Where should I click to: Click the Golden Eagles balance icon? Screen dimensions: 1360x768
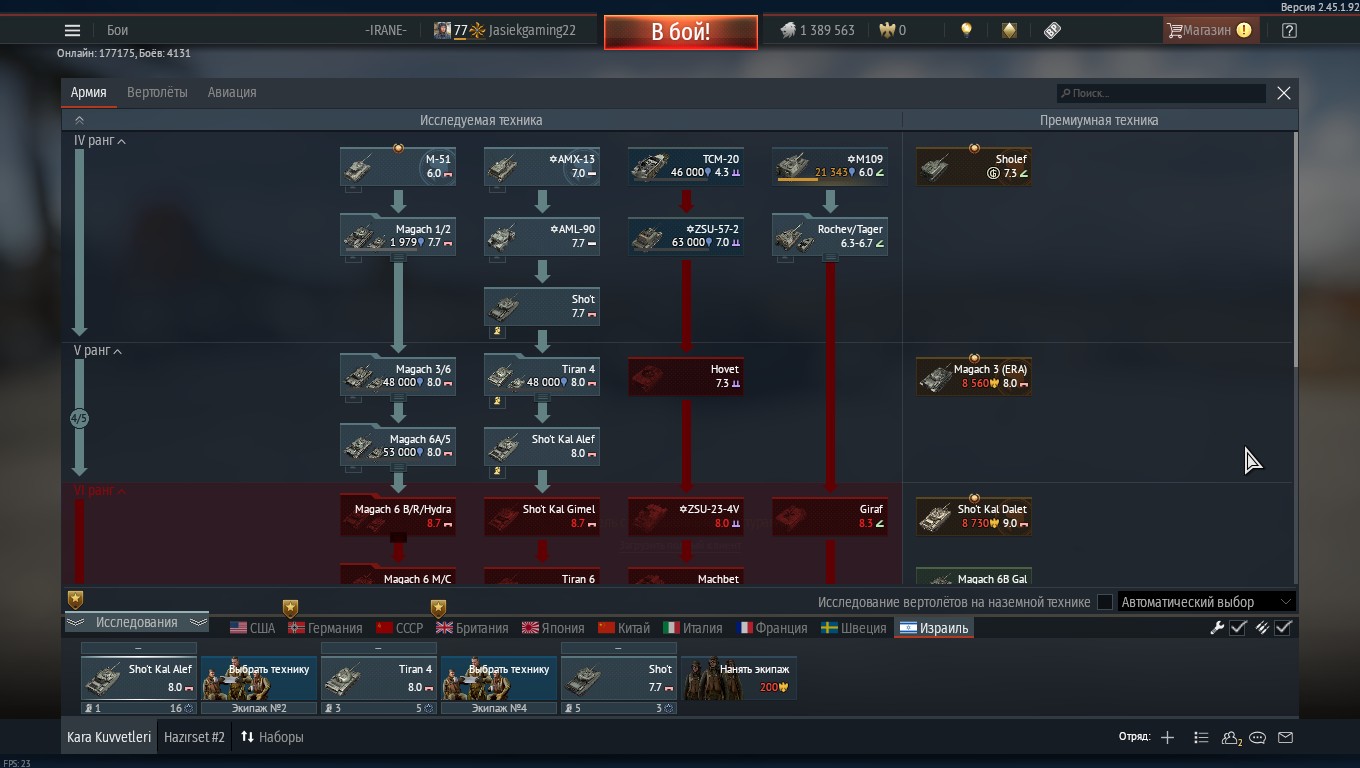886,30
